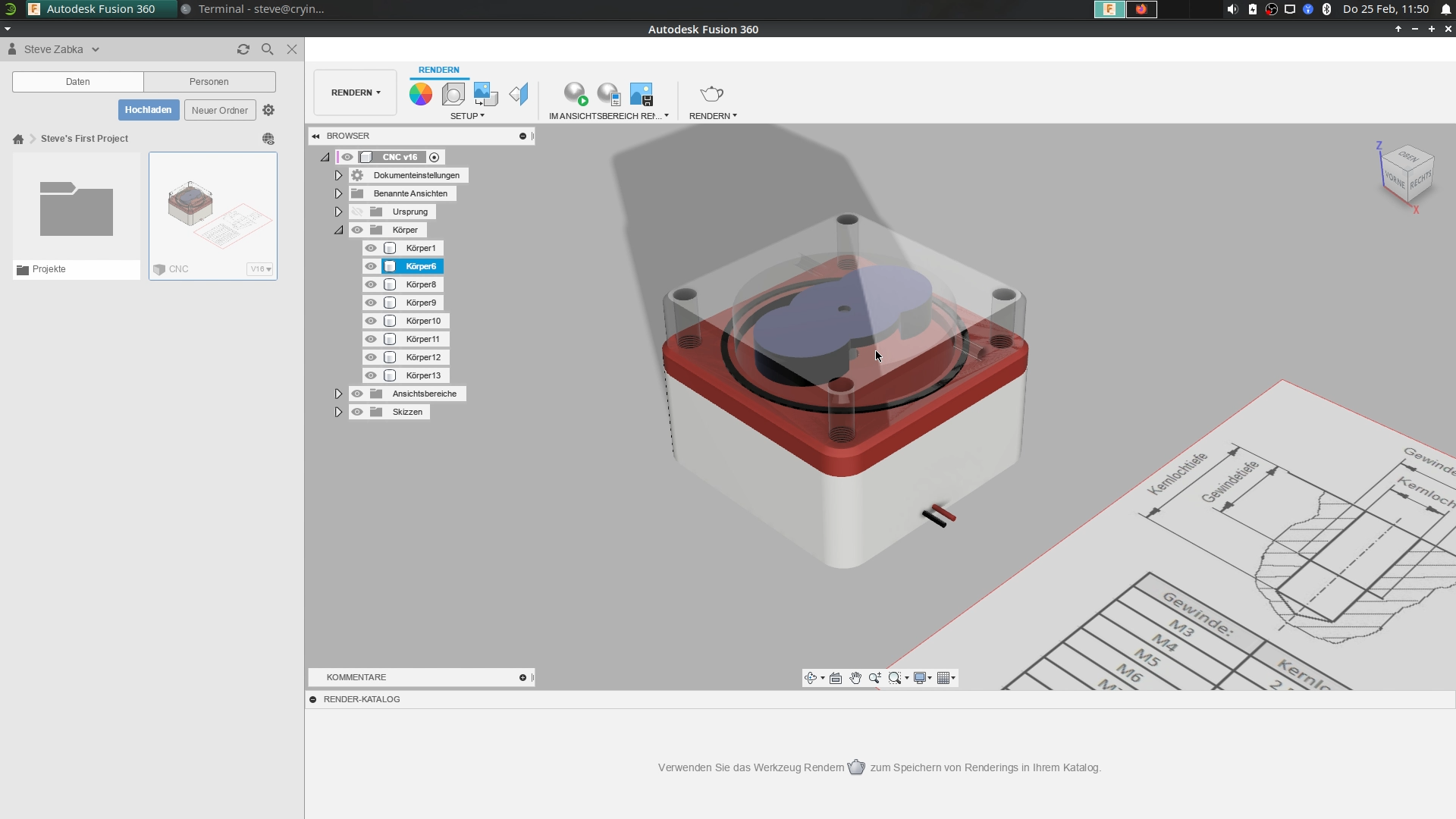The image size is (1456, 819).
Task: Go to home in data panel breadcrumb
Action: [18, 139]
